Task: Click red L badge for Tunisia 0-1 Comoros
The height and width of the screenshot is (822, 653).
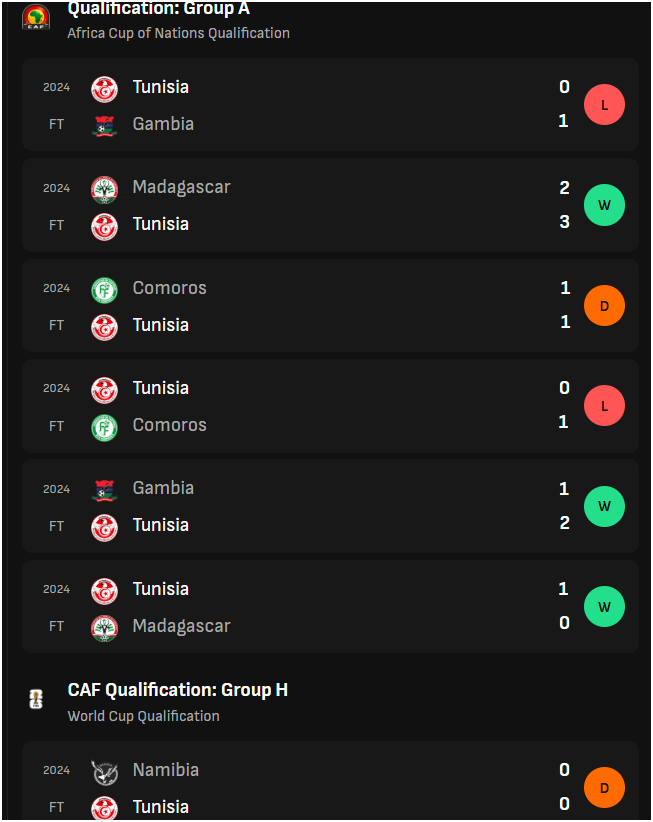Action: click(x=604, y=406)
